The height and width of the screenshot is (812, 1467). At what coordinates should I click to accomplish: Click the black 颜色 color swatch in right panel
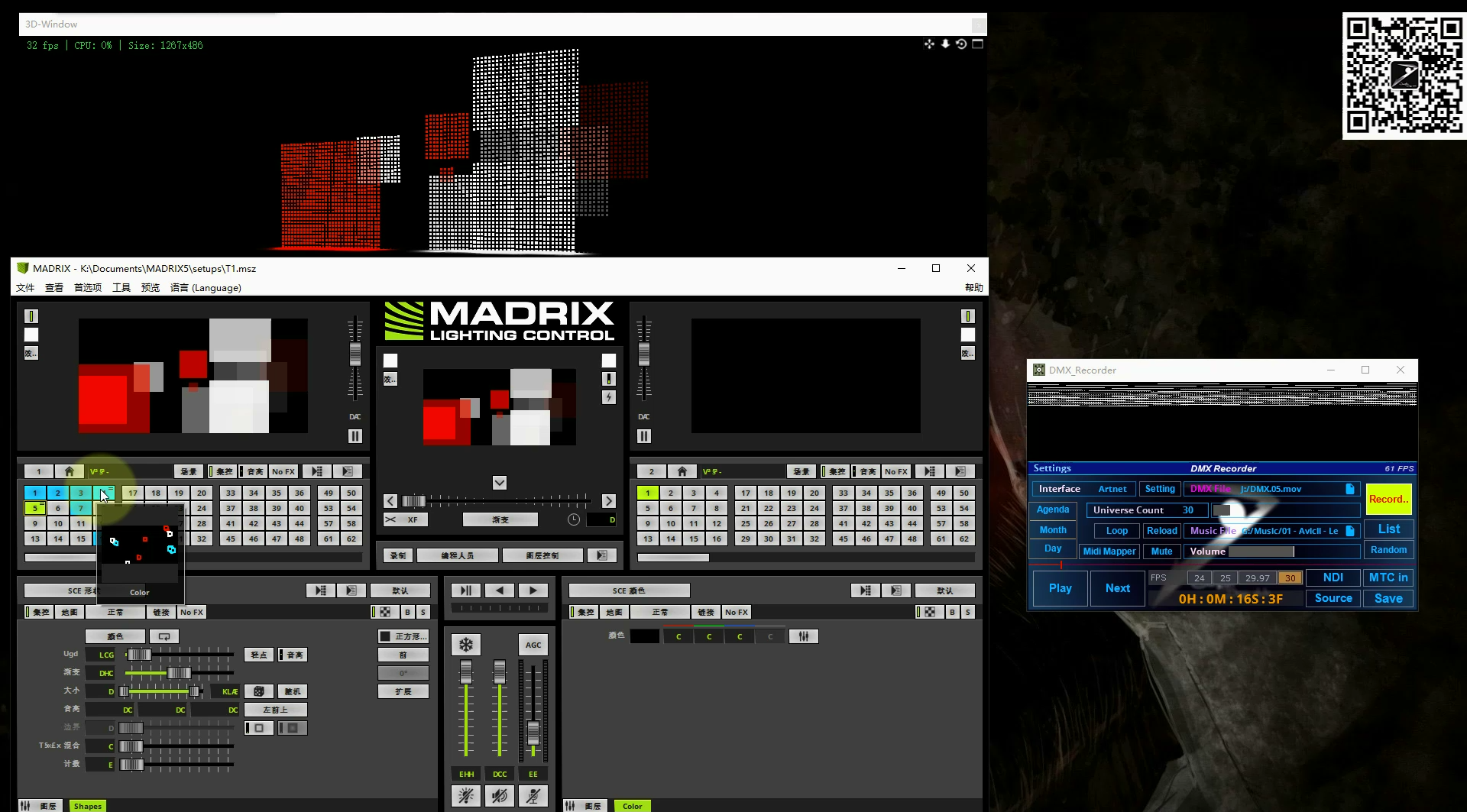644,636
